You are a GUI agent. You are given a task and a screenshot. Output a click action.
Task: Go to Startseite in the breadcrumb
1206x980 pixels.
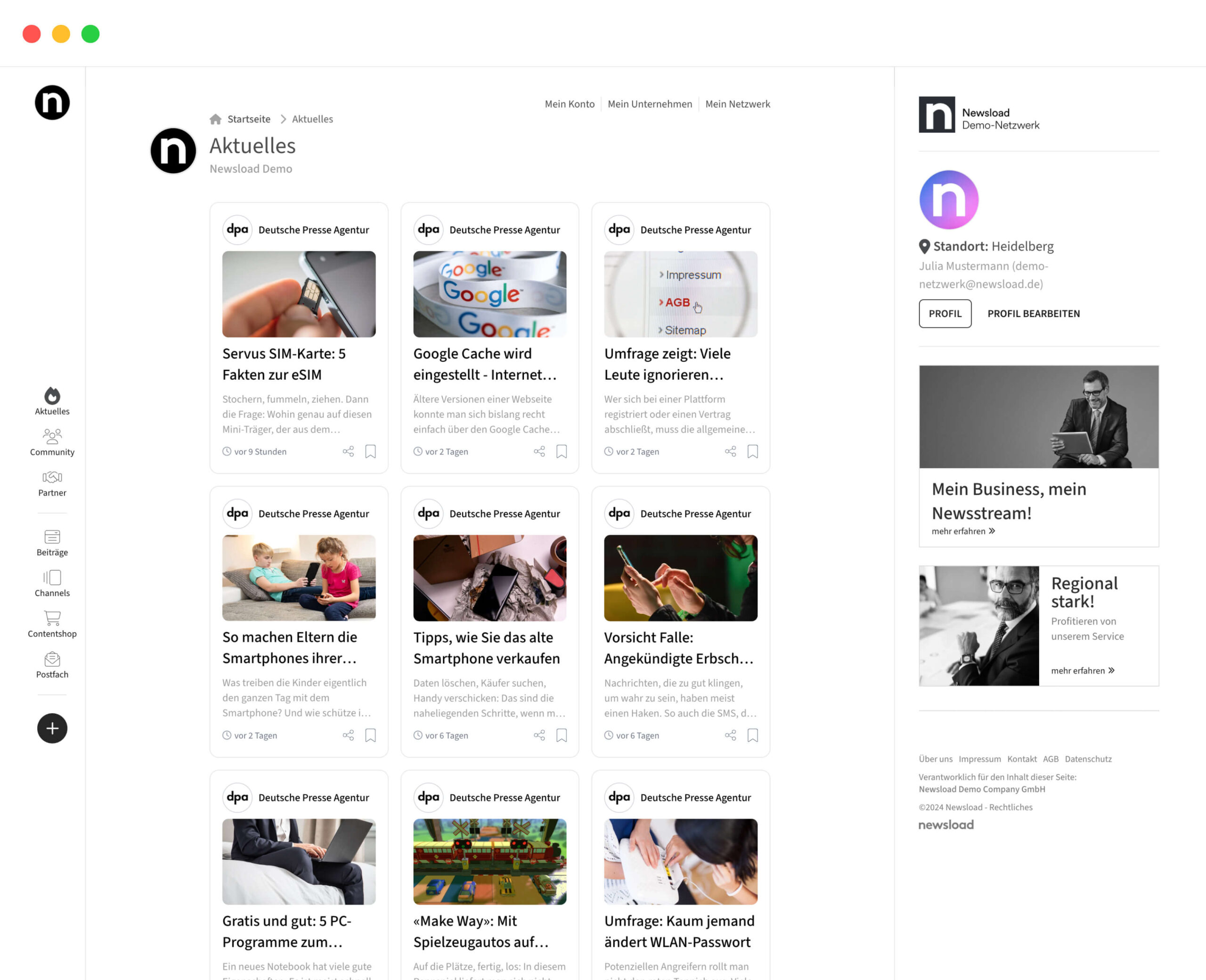pyautogui.click(x=248, y=119)
